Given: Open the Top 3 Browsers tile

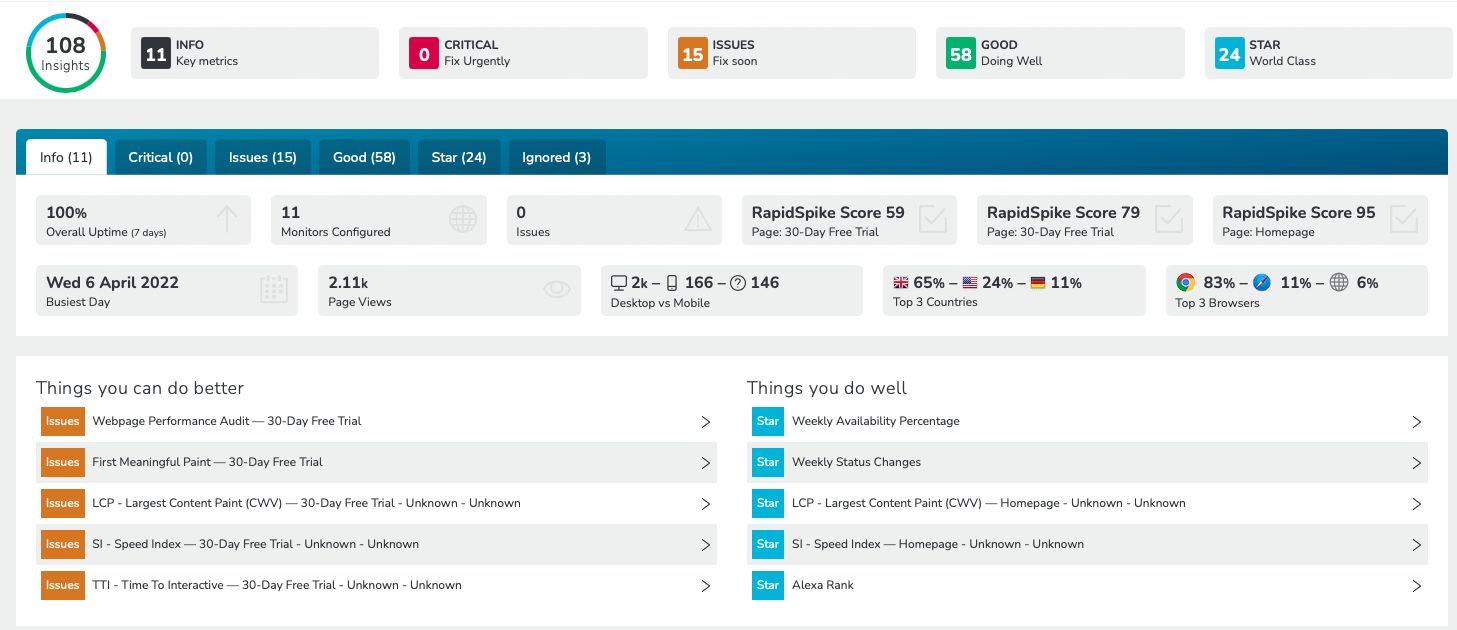Looking at the screenshot, I should tap(1297, 290).
